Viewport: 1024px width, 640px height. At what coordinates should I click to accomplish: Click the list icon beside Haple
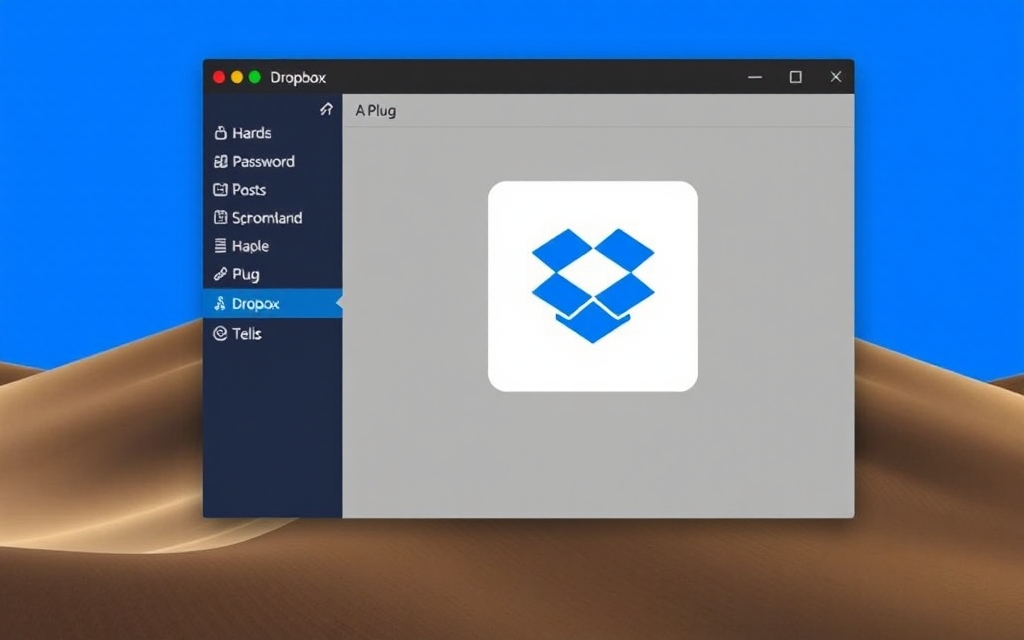coord(221,246)
